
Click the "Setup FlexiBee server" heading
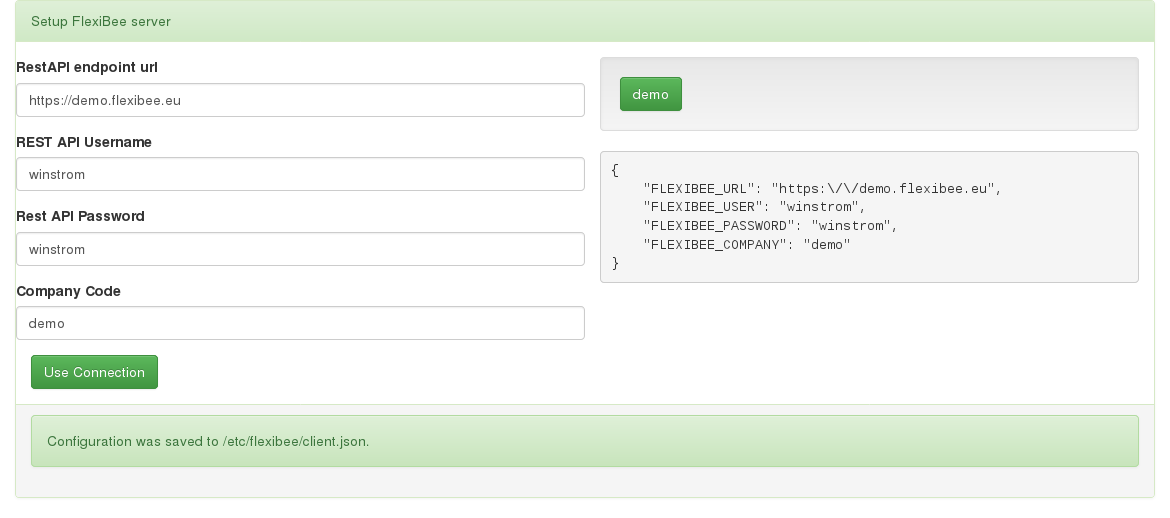(x=101, y=22)
